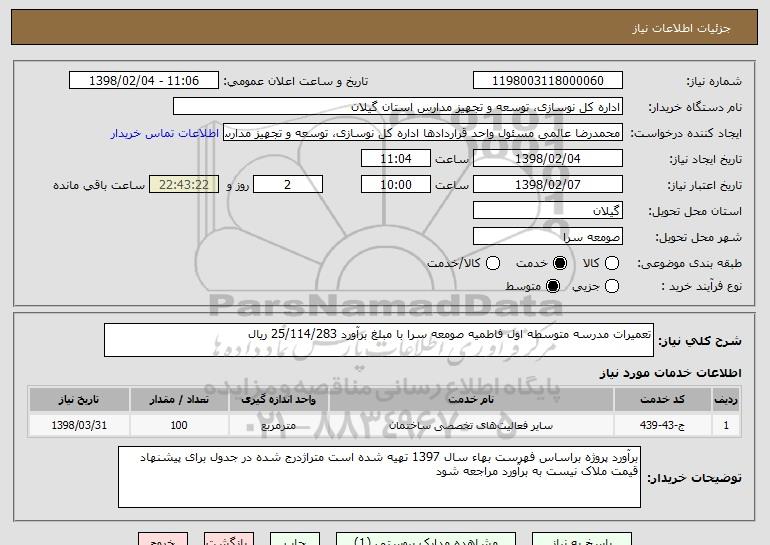770x545 pixels.
Task: Click the توضیحات خریدار text area
Action: pos(379,477)
